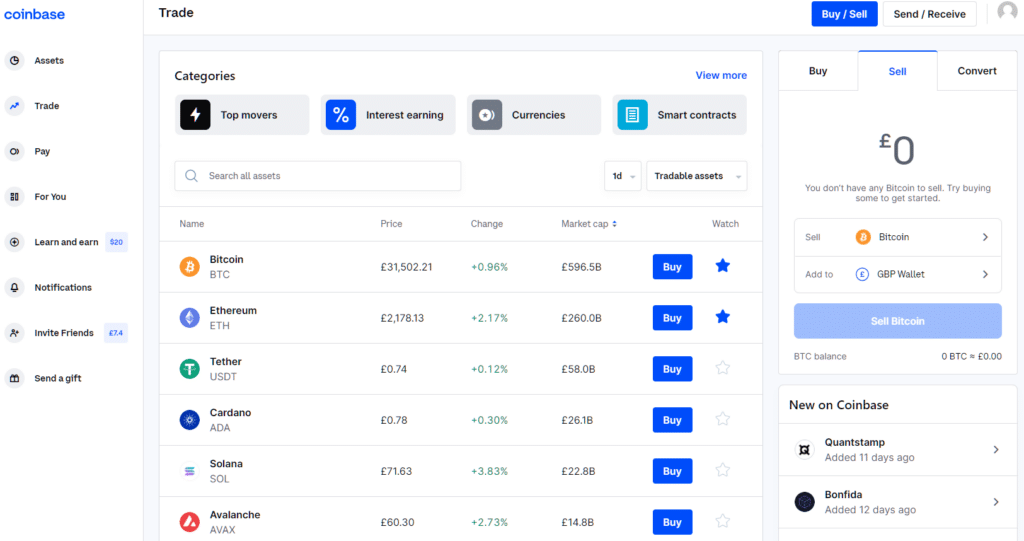Add Avalanche to watchlist star
The width and height of the screenshot is (1024, 541).
click(x=722, y=521)
